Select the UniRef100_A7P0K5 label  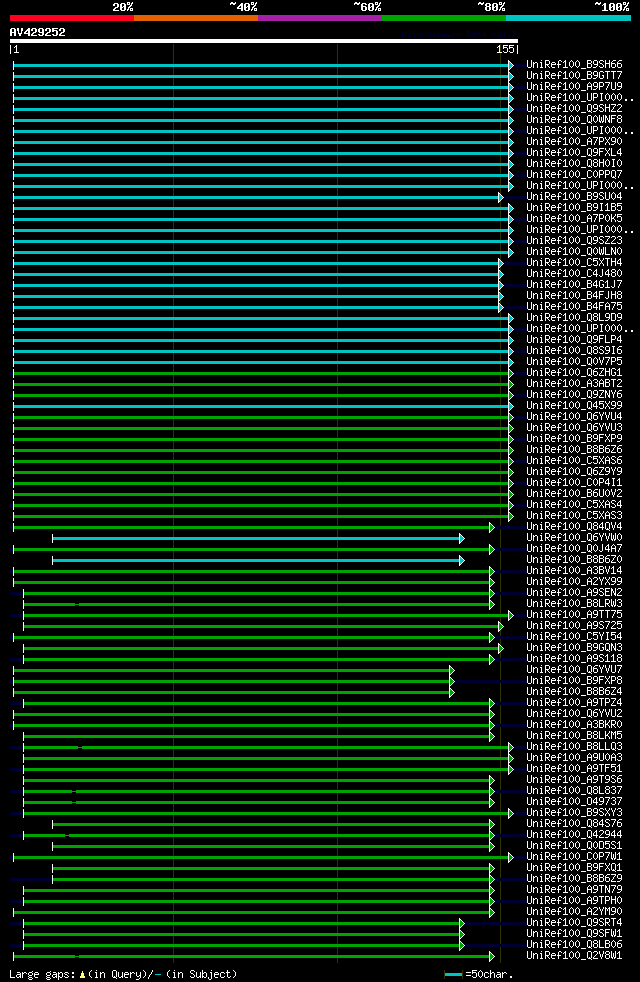(x=574, y=219)
